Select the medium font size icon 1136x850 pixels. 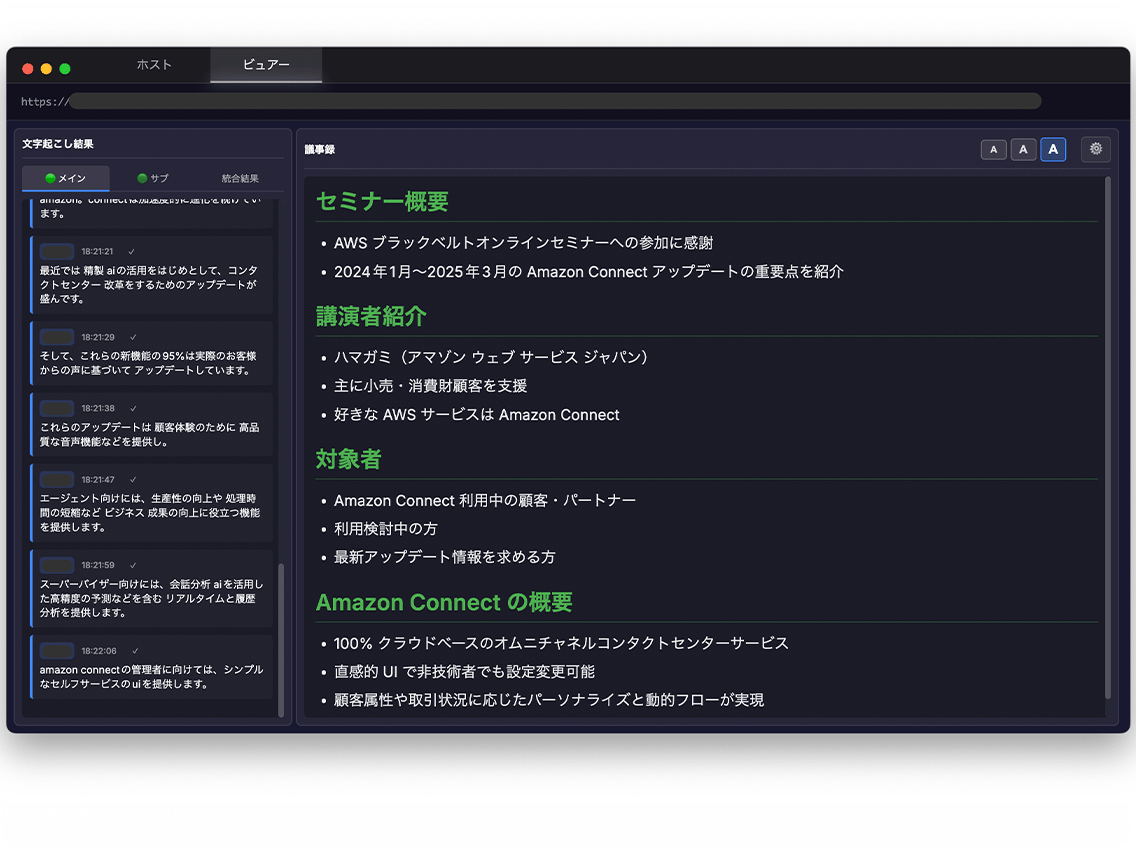(1023, 149)
